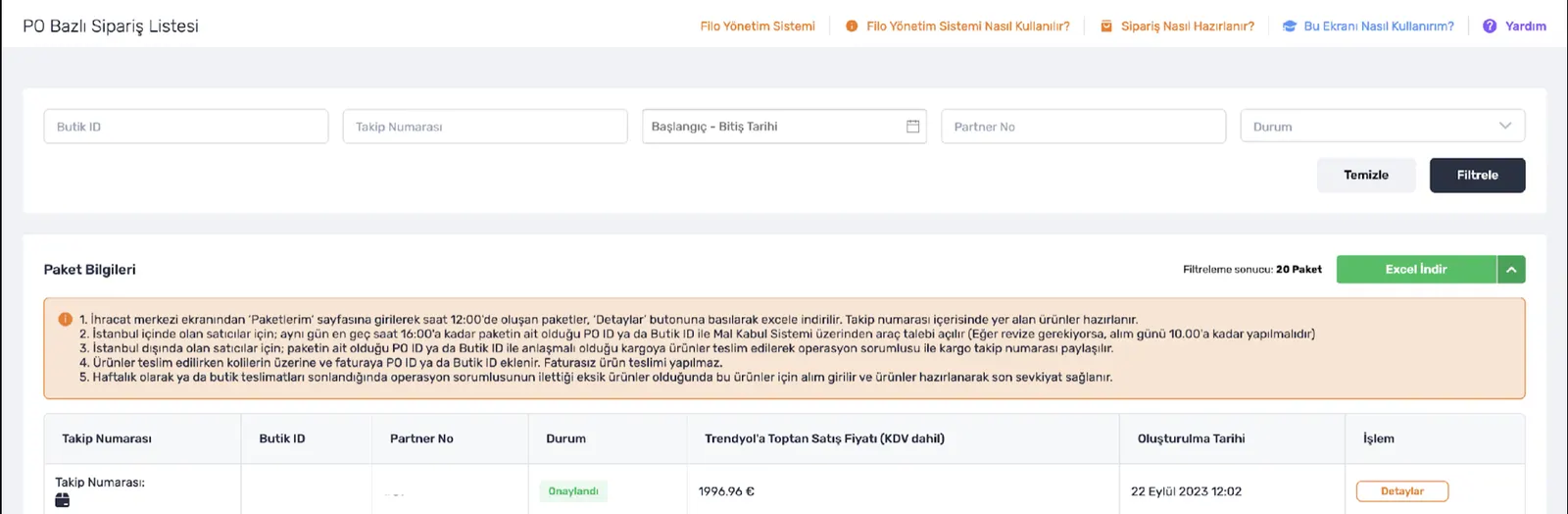Click the Filtrele button
This screenshot has height=514, width=1568.
(x=1478, y=176)
